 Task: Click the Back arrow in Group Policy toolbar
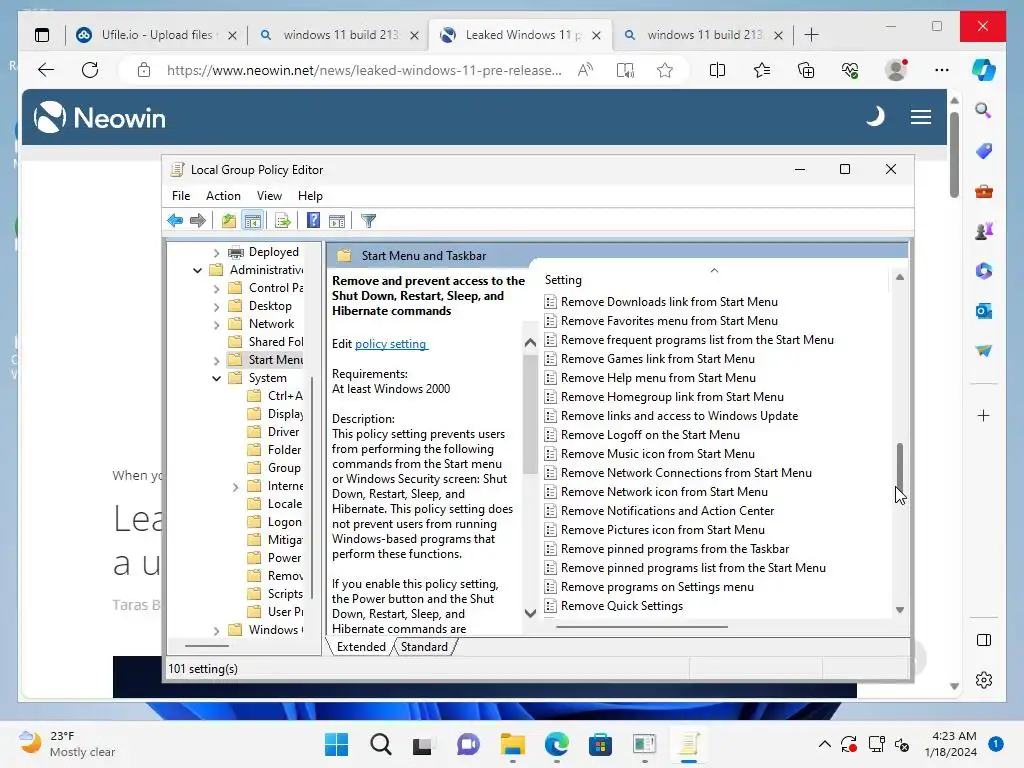tap(175, 221)
